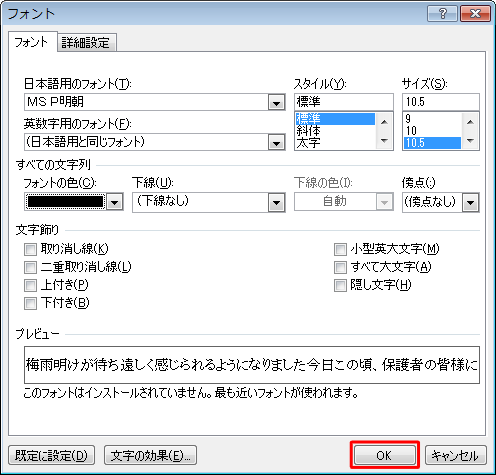Switch to the 詳細設定 tab

click(x=86, y=43)
